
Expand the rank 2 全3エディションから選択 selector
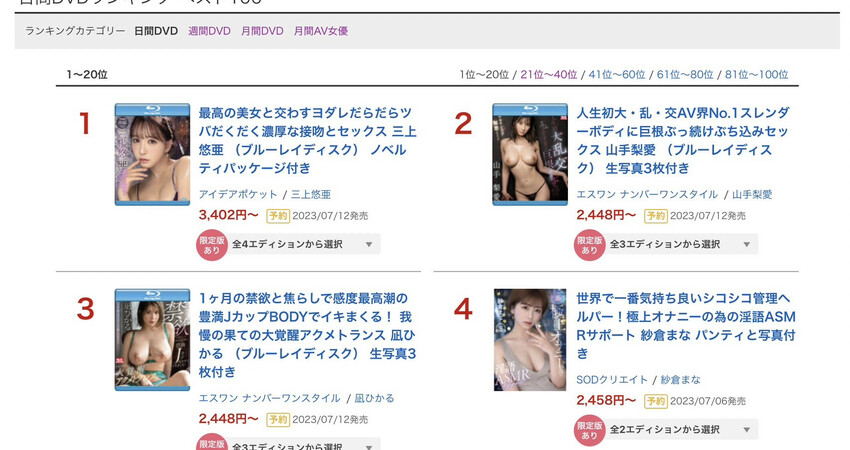(681, 244)
